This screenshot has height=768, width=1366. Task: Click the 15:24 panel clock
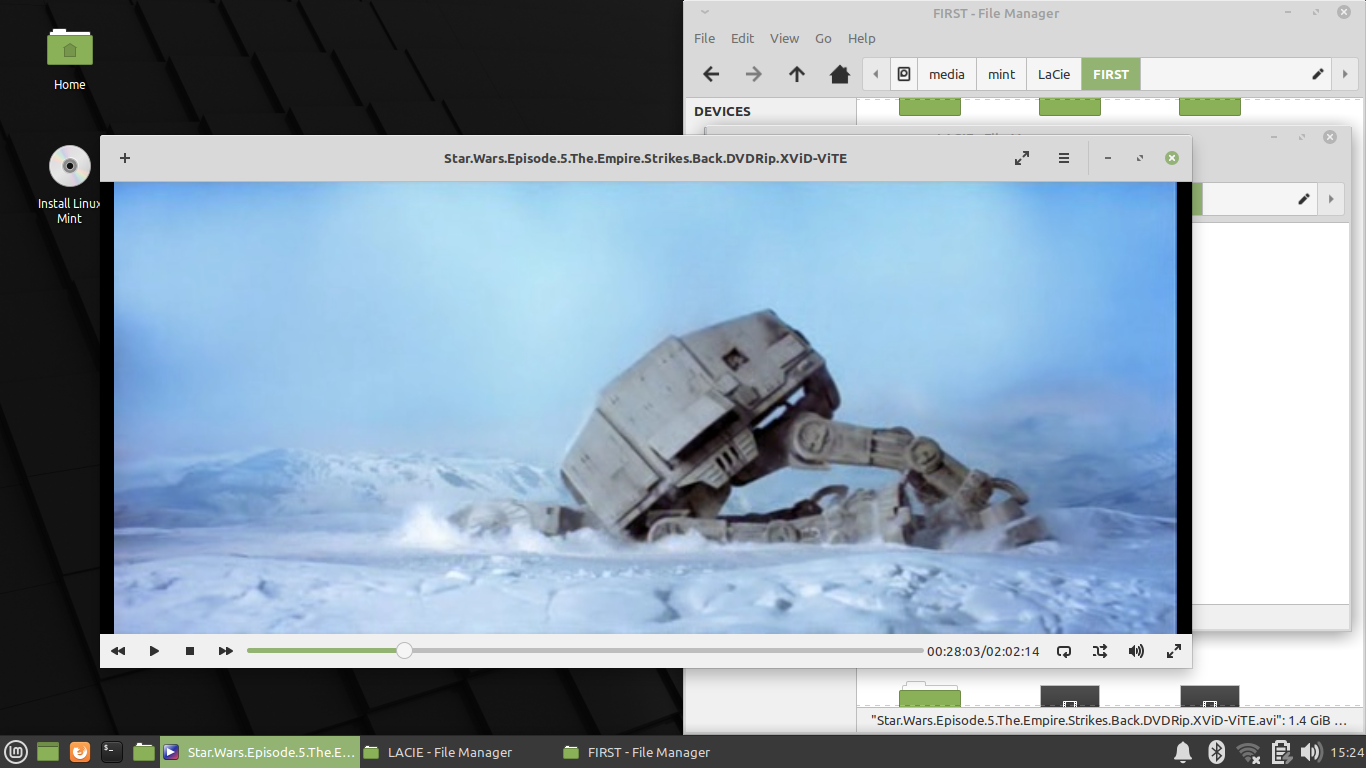tap(1347, 752)
